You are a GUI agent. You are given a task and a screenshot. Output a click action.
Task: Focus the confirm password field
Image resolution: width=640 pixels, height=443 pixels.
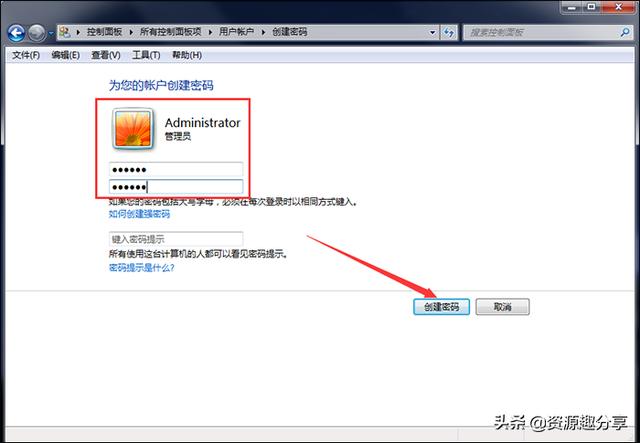176,187
